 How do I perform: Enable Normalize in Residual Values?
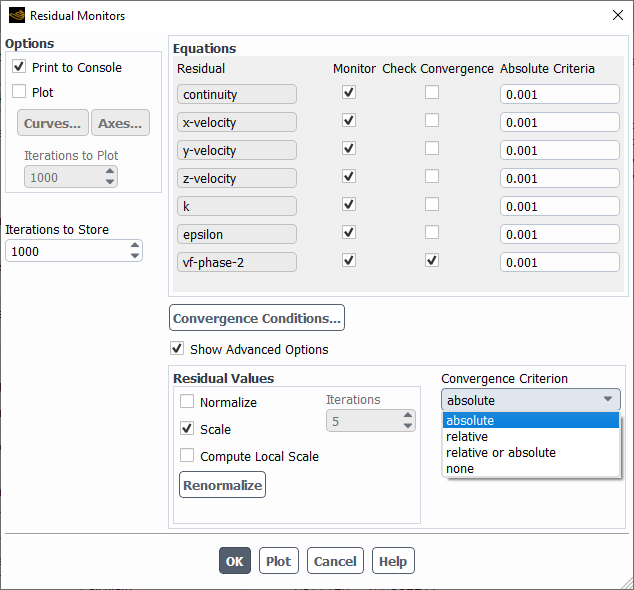(187, 402)
